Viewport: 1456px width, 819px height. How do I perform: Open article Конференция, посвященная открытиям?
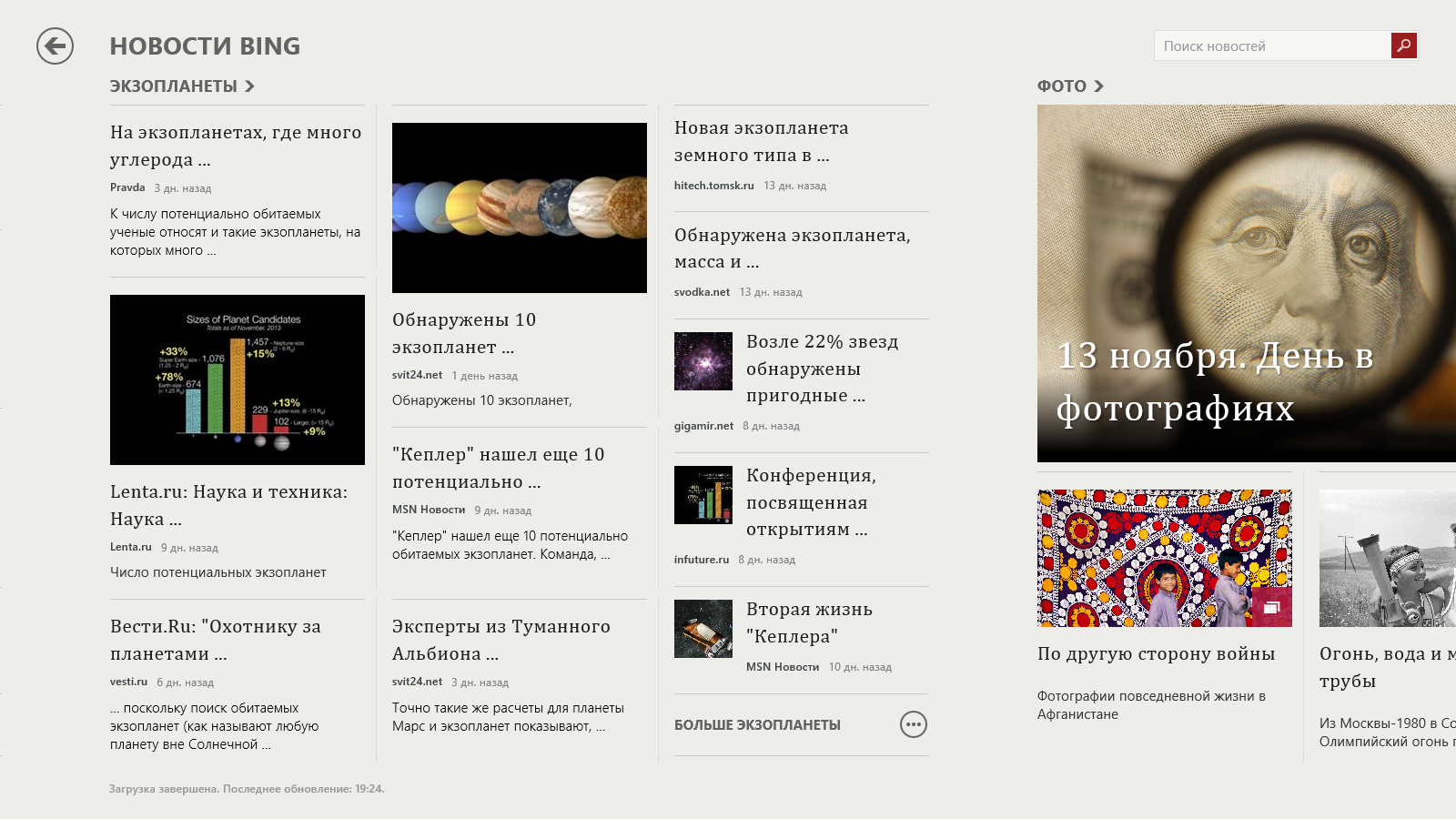[x=811, y=502]
